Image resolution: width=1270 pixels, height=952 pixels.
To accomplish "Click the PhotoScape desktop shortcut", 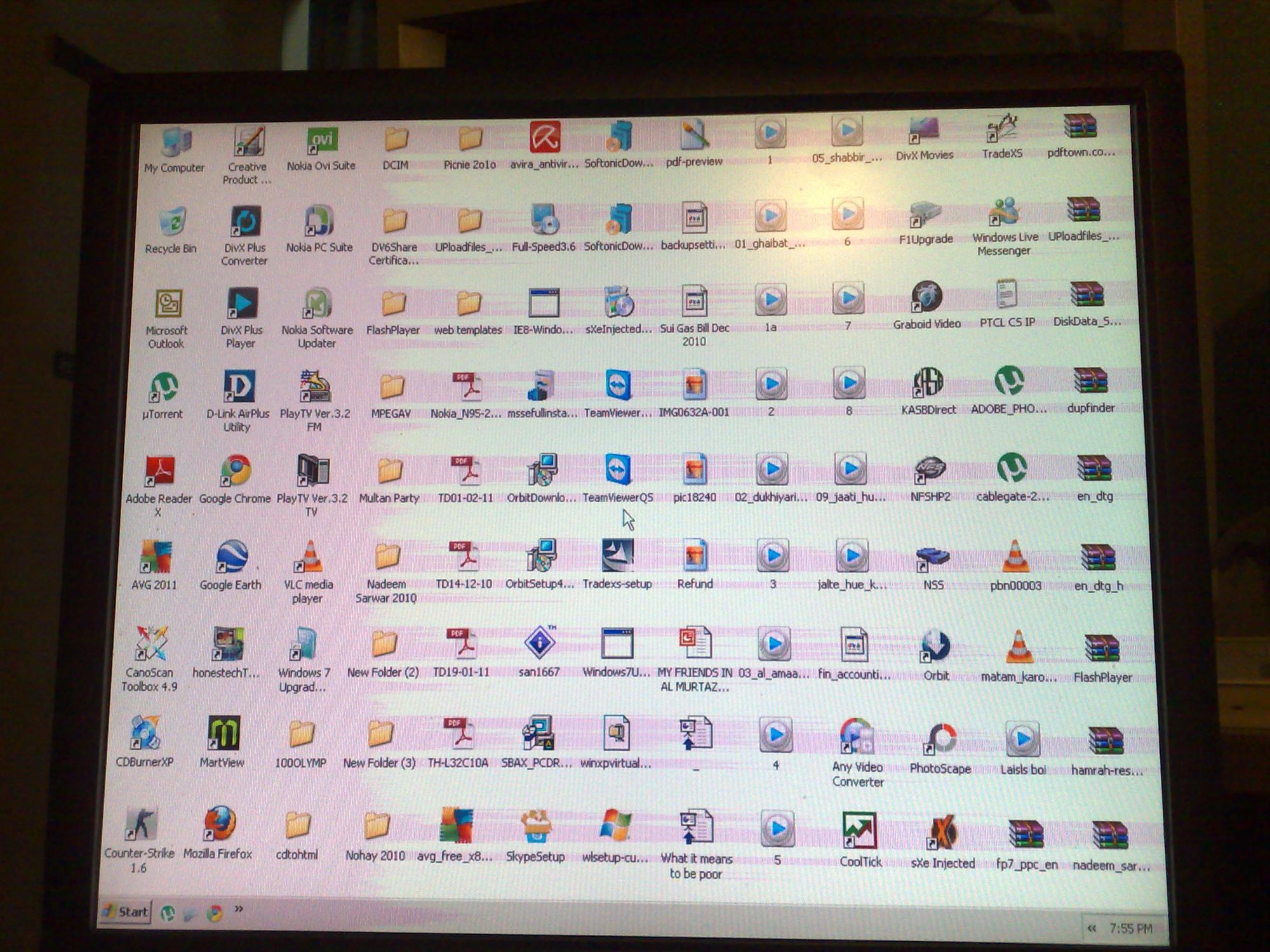I will click(941, 739).
